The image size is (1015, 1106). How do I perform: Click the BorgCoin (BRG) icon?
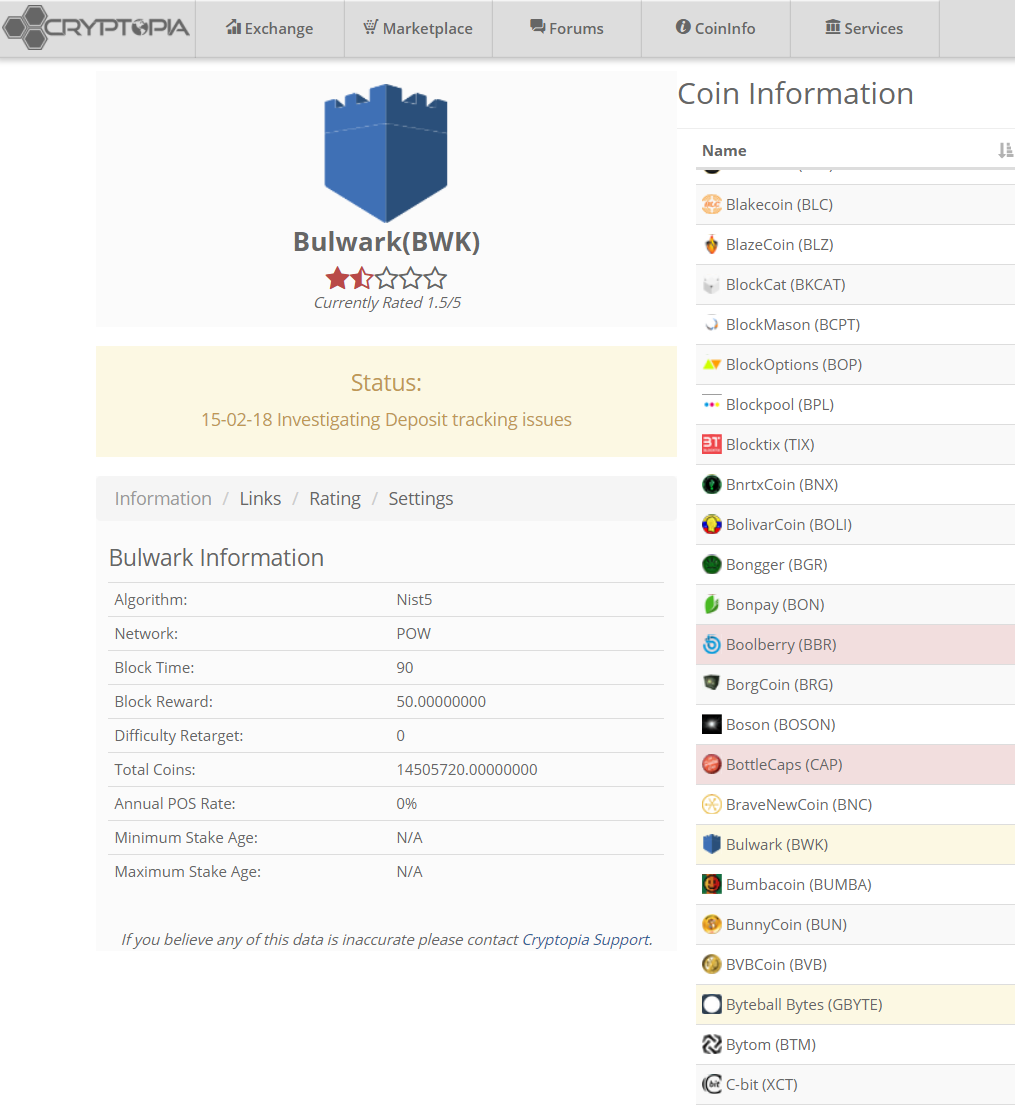coord(712,684)
